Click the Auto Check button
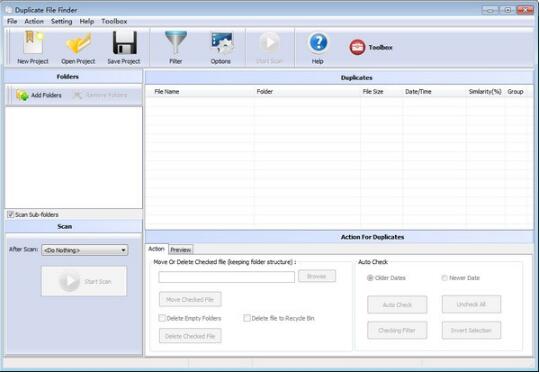 point(397,305)
